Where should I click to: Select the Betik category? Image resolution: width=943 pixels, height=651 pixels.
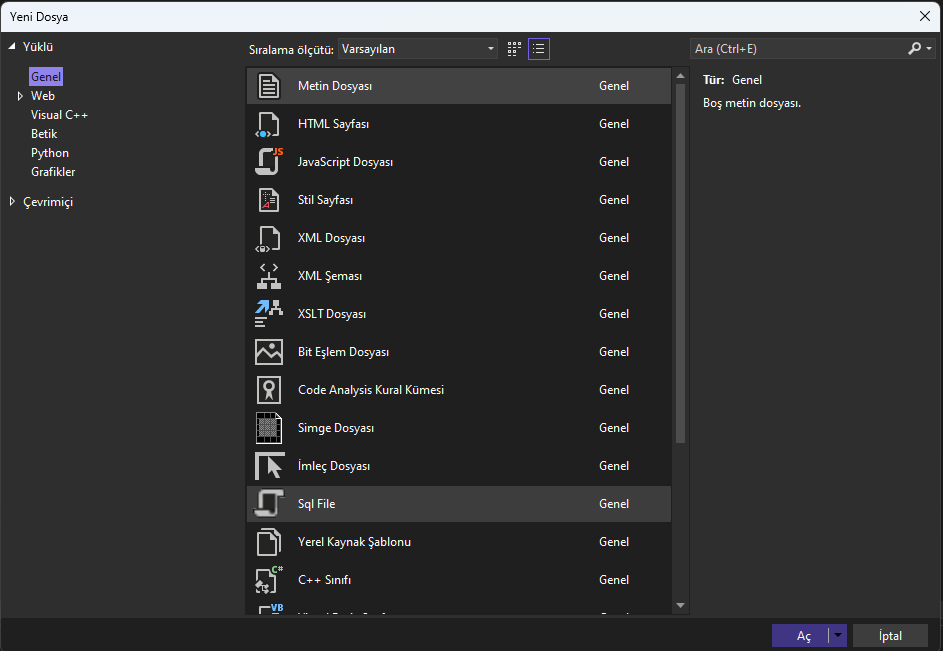coord(44,134)
